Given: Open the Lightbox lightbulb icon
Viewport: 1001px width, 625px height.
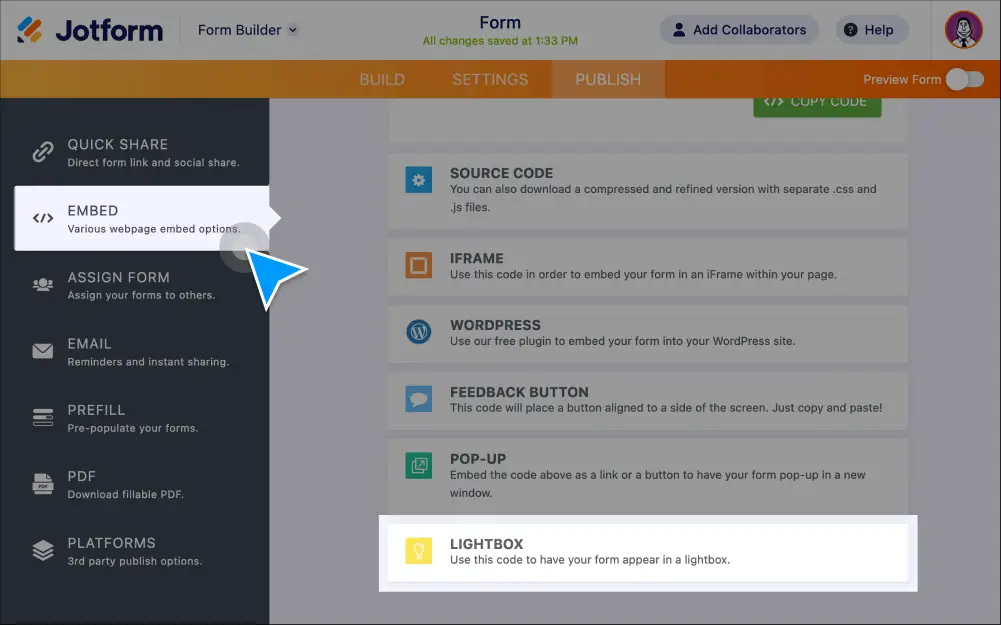Looking at the screenshot, I should (421, 551).
